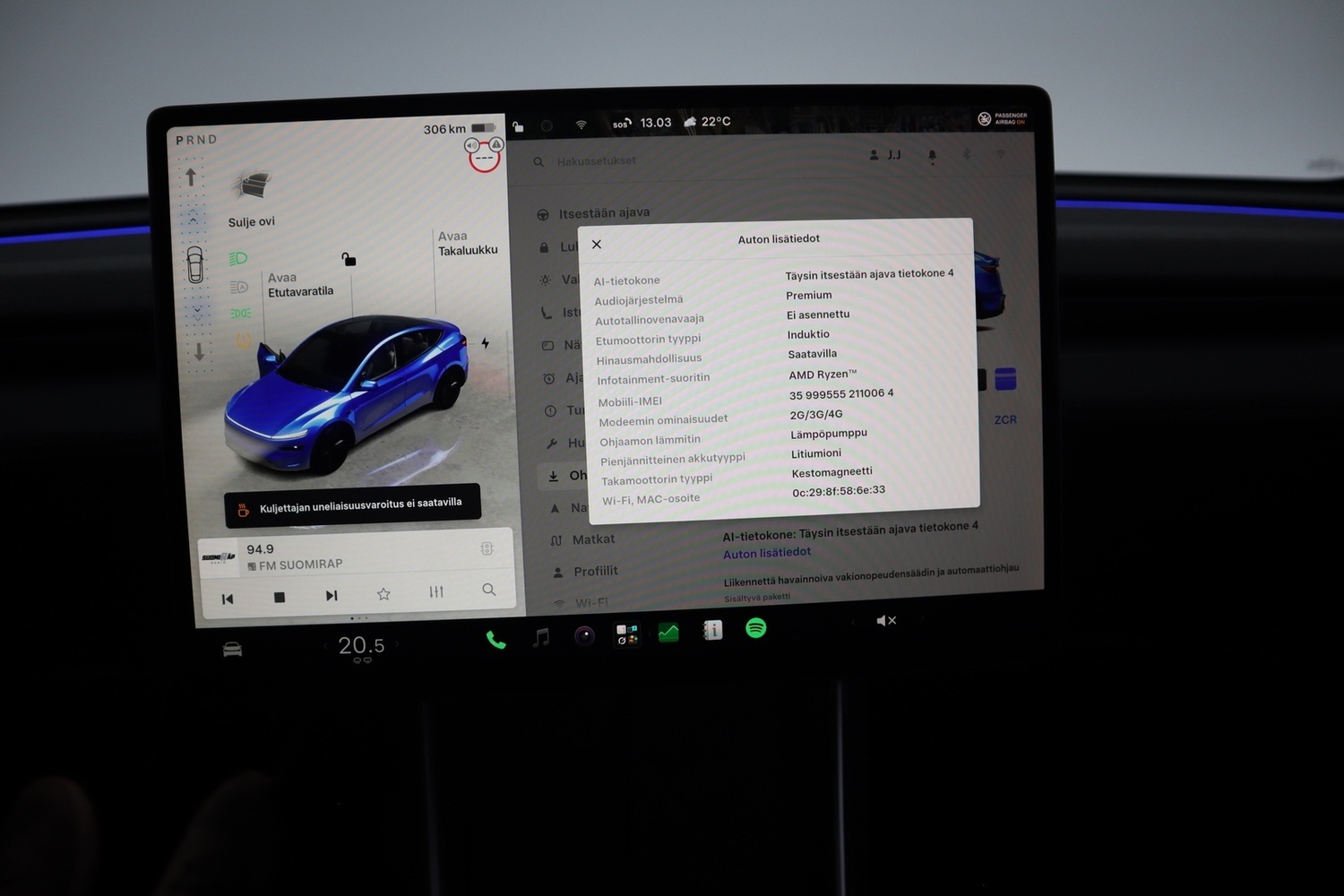Tap the speed alert sound icon

point(472,145)
